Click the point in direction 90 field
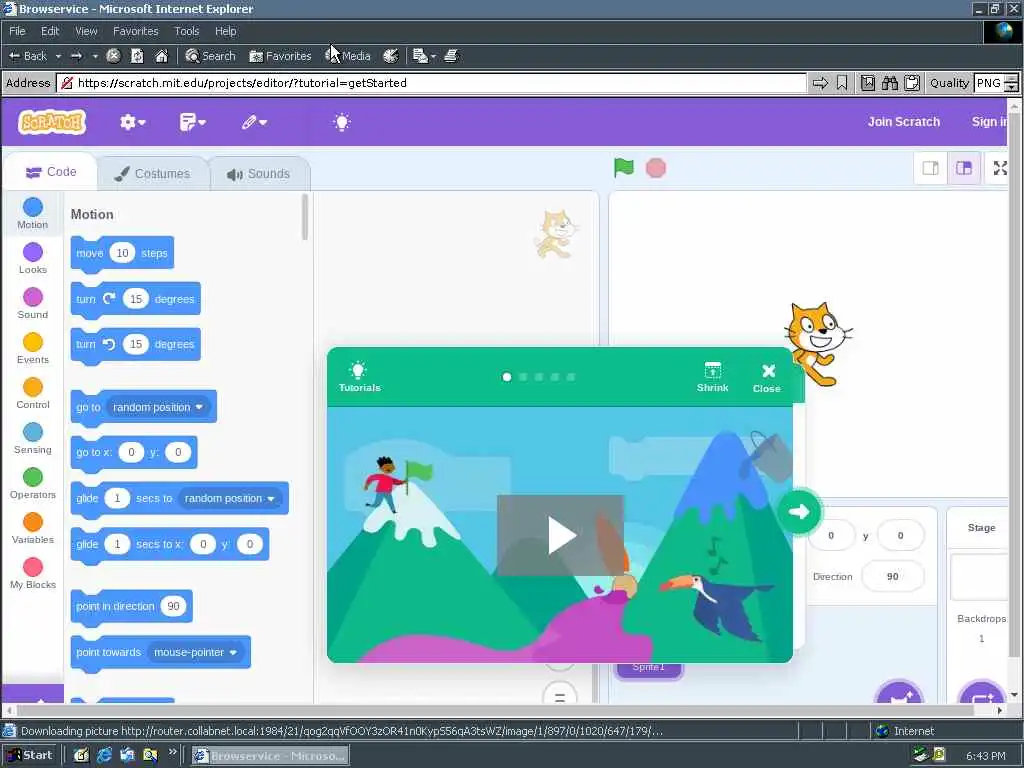1024x768 pixels. tap(173, 606)
